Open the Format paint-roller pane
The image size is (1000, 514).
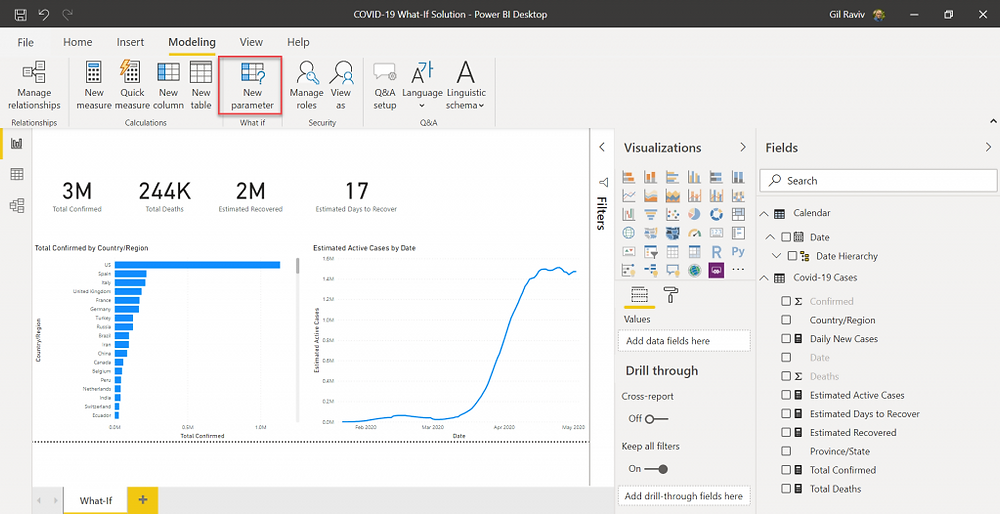[x=671, y=295]
